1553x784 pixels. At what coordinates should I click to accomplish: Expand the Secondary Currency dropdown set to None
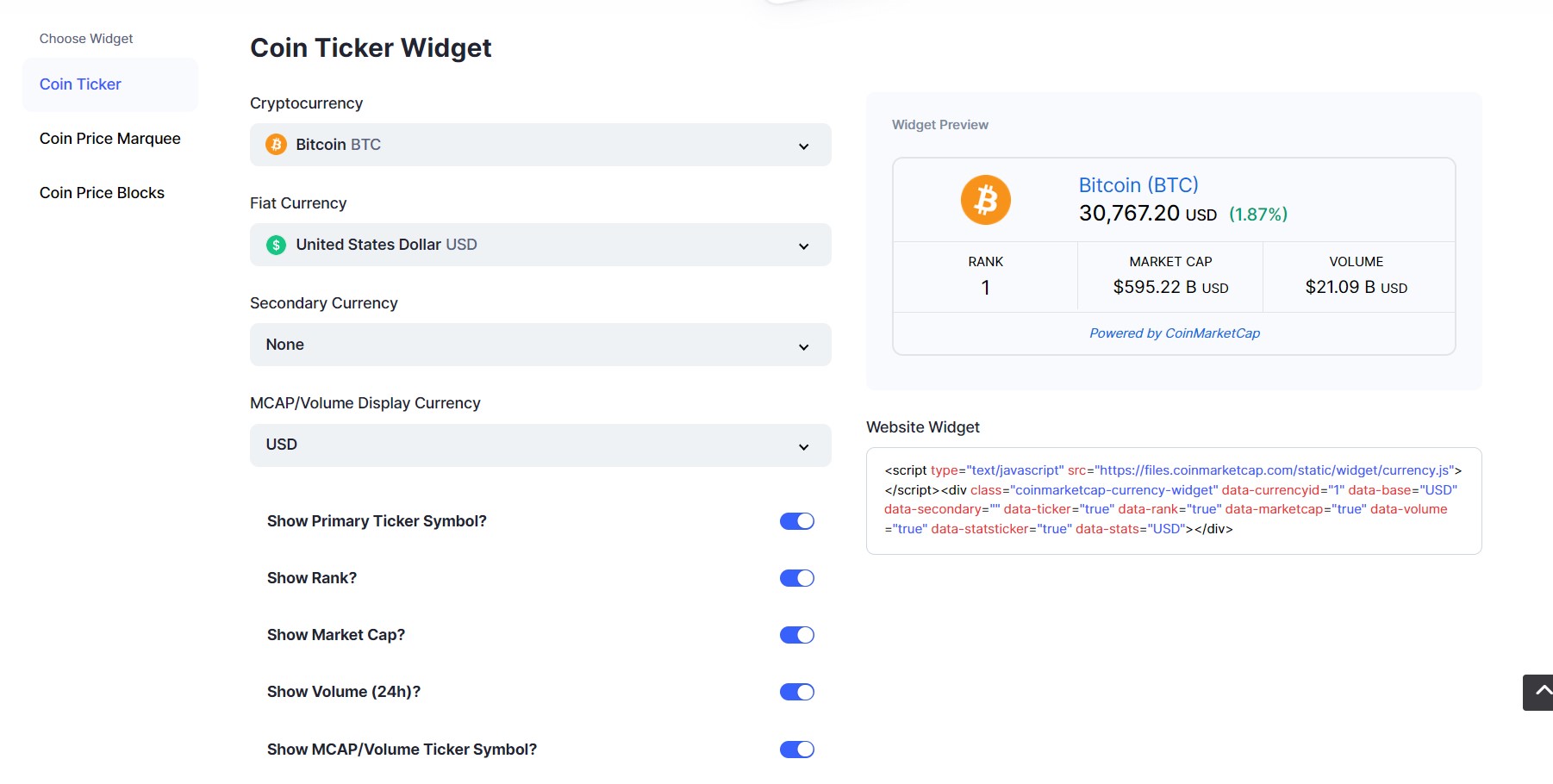point(540,345)
